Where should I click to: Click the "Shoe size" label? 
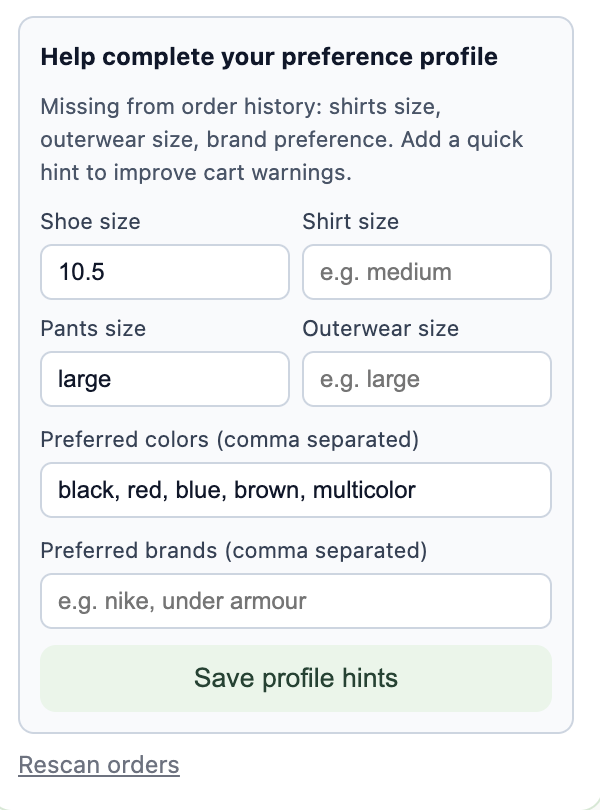(91, 221)
